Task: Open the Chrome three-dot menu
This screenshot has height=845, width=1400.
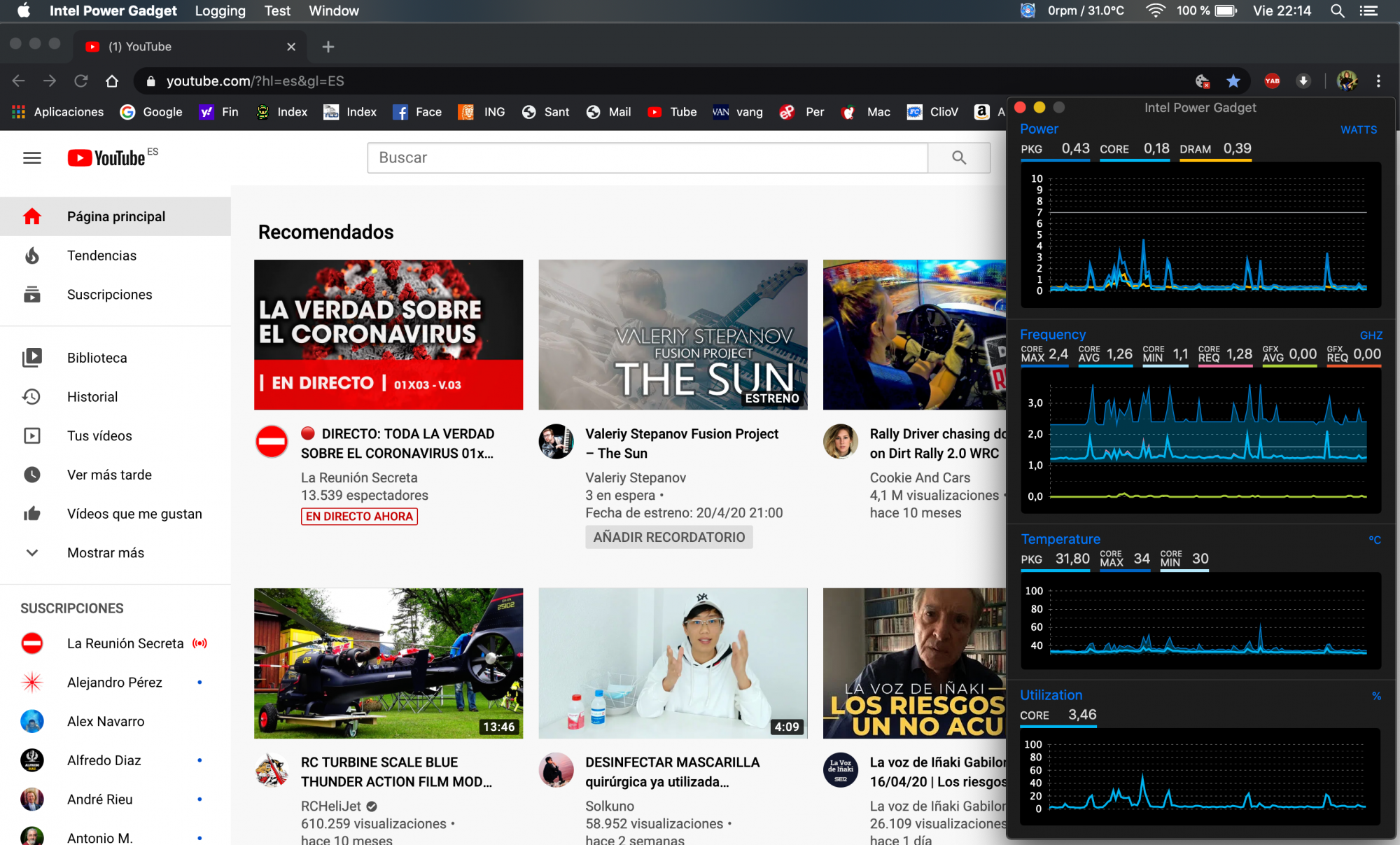Action: coord(1378,81)
